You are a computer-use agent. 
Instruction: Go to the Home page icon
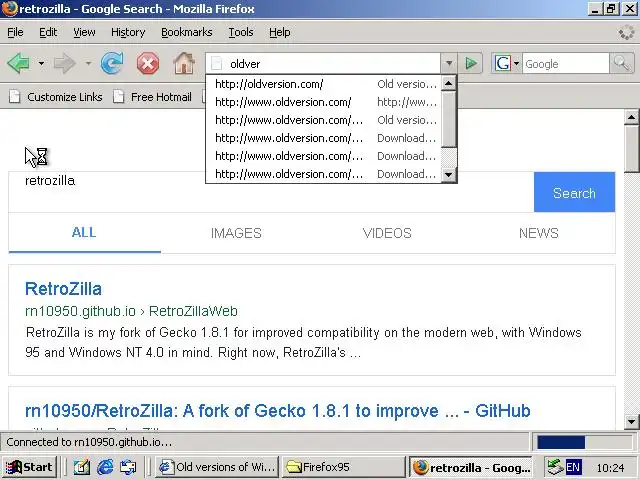point(184,63)
